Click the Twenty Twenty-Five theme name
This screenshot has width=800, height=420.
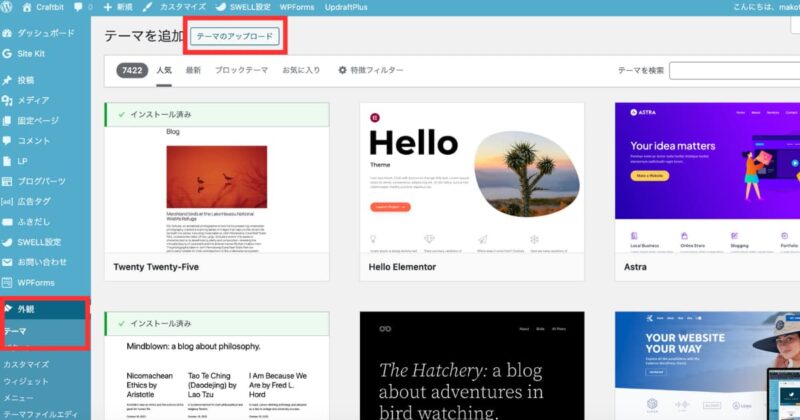[156, 267]
